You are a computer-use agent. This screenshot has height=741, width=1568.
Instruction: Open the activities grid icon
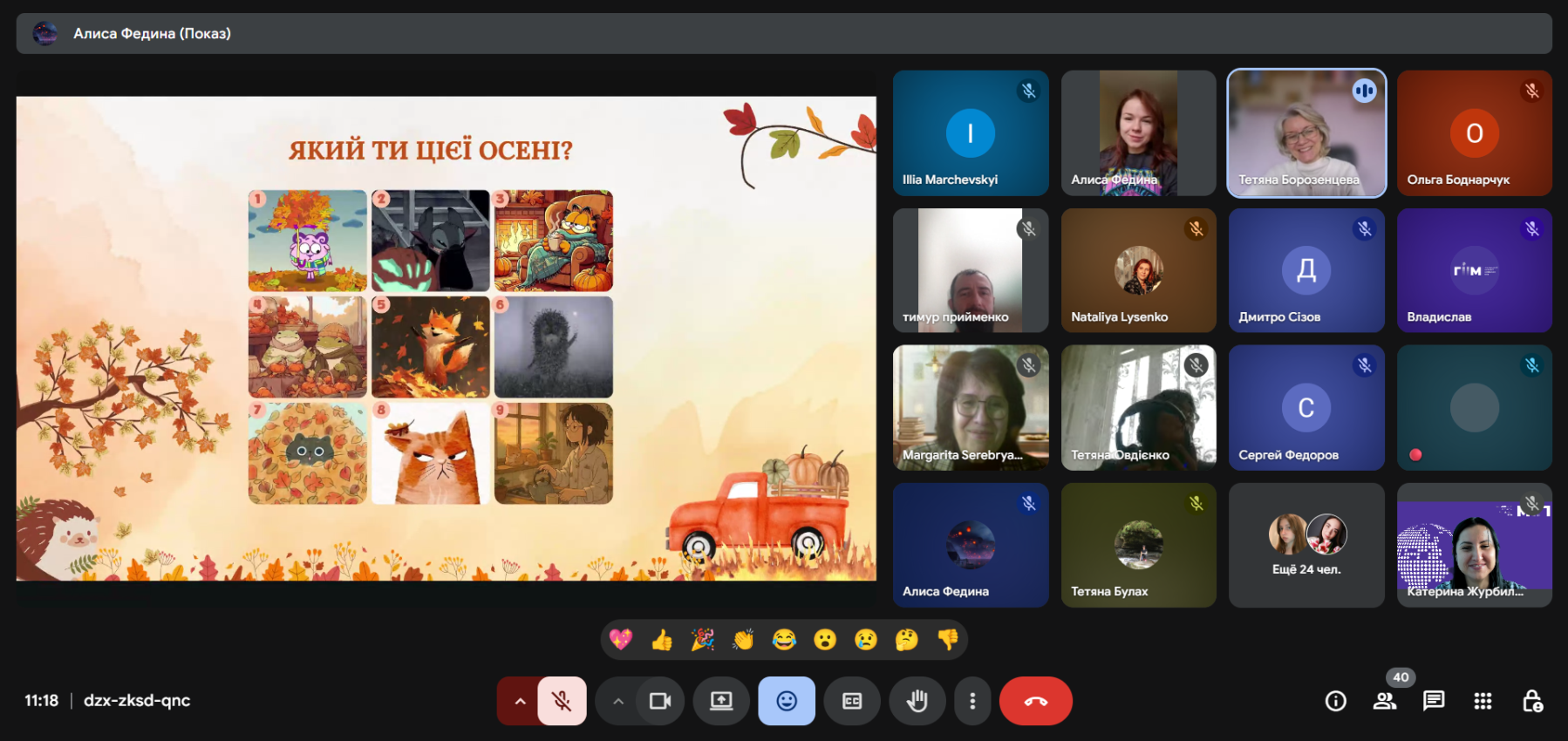pyautogui.click(x=1483, y=701)
